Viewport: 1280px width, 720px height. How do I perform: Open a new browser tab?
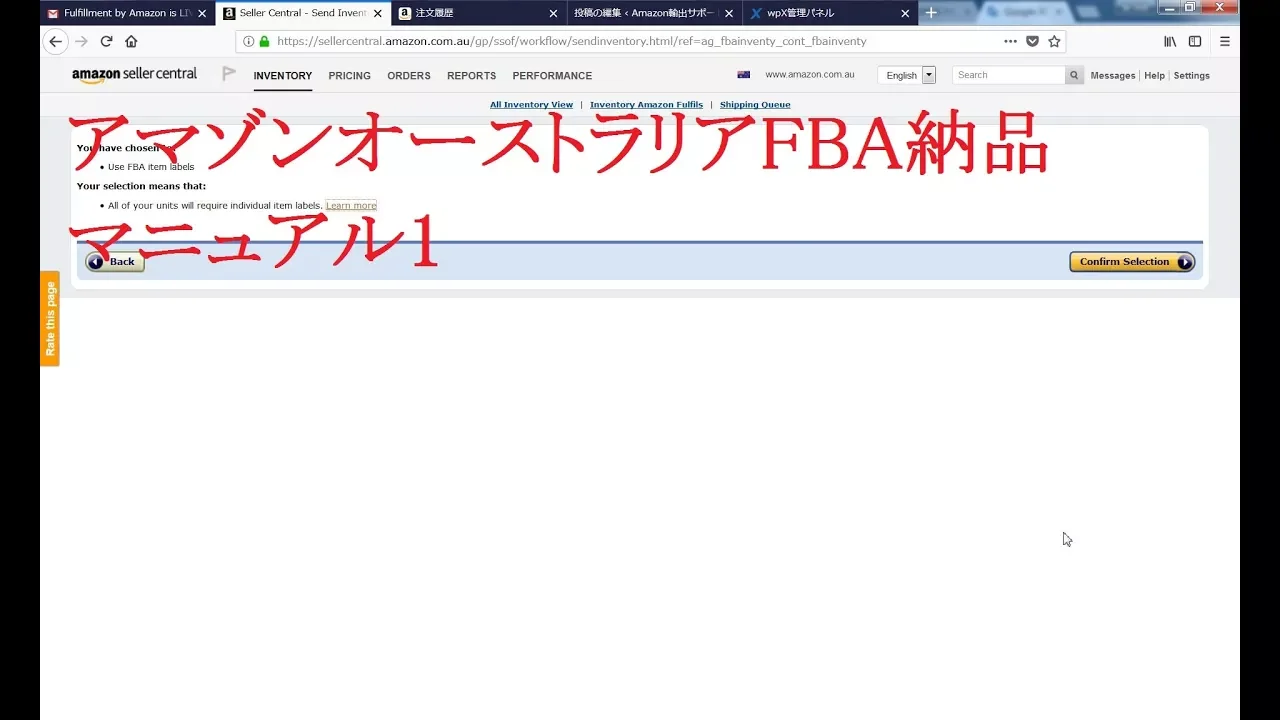(931, 13)
